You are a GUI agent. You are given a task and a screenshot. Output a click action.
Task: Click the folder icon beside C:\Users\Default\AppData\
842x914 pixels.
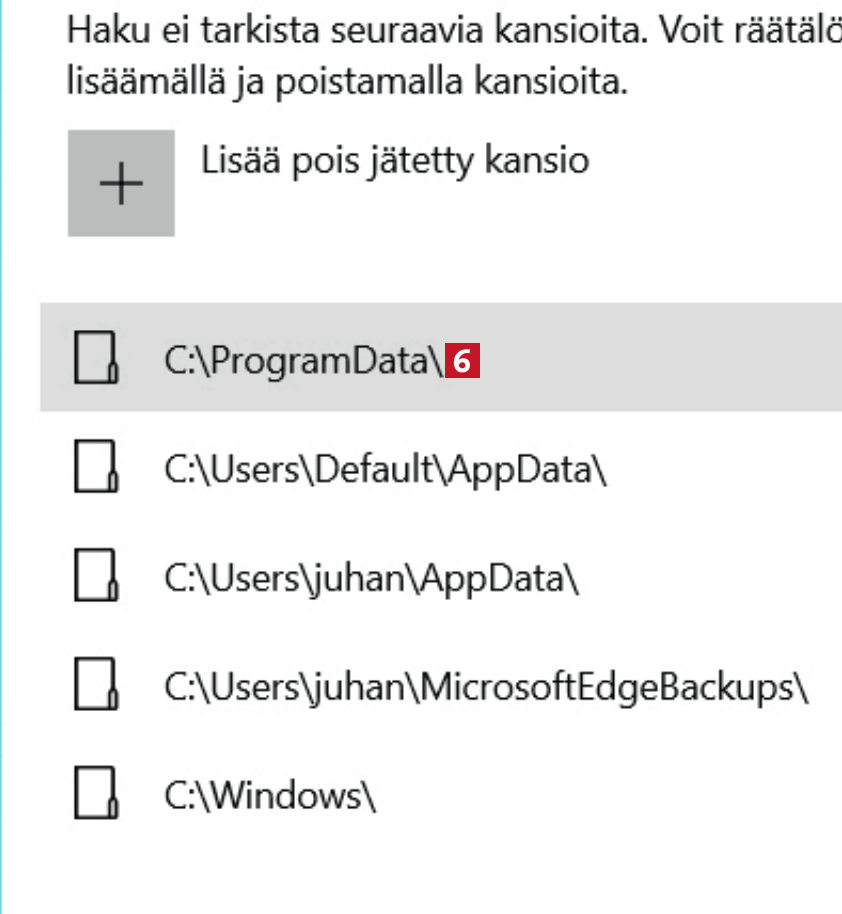tap(97, 467)
